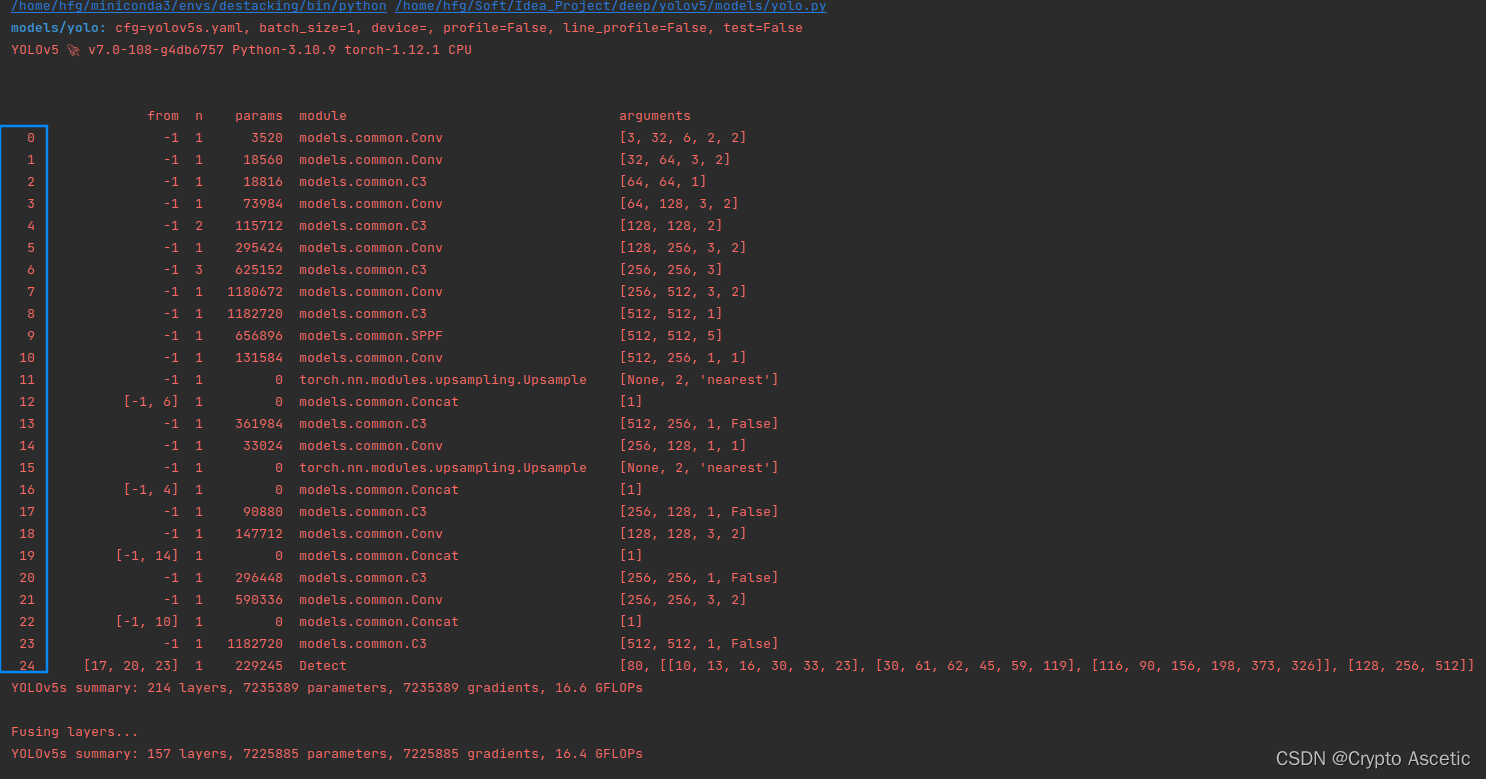Select arguments [64, 64, 1]
Screen dimensions: 1486x779
tap(663, 182)
